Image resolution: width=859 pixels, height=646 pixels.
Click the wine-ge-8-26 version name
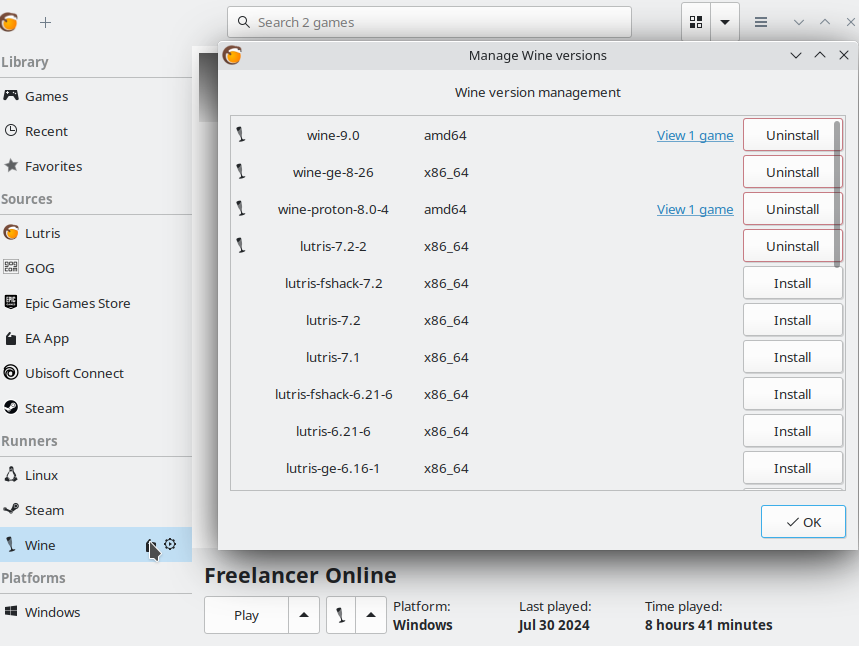coord(333,172)
